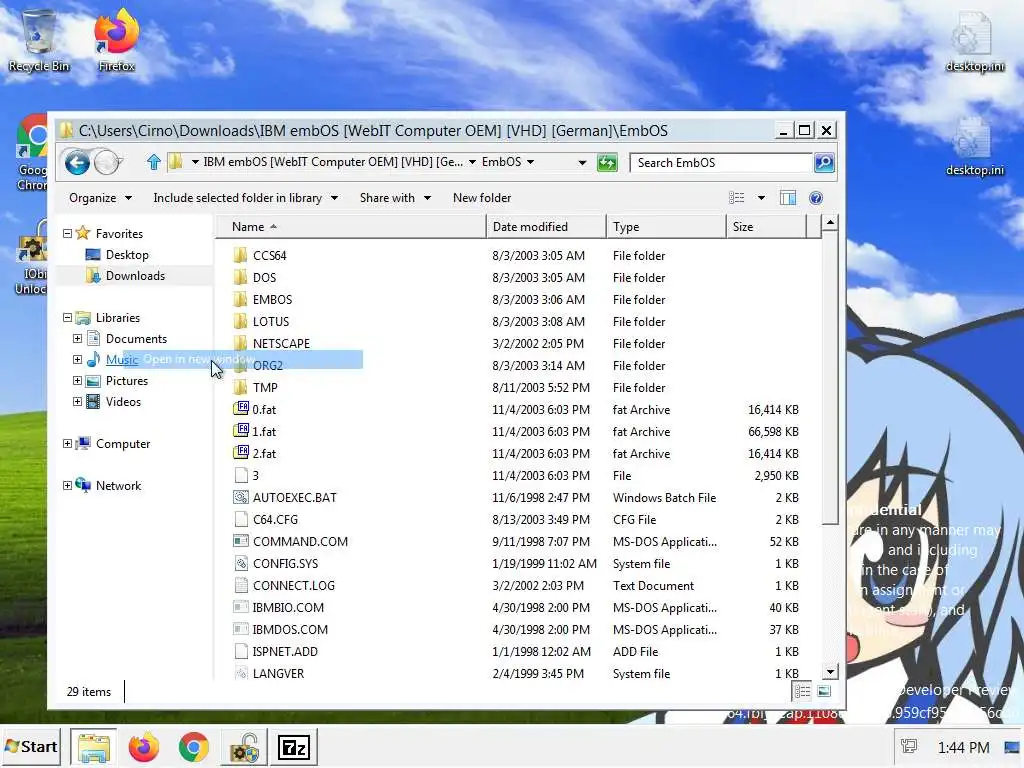
Task: Select the ISPNET.ADD file name
Action: (285, 651)
